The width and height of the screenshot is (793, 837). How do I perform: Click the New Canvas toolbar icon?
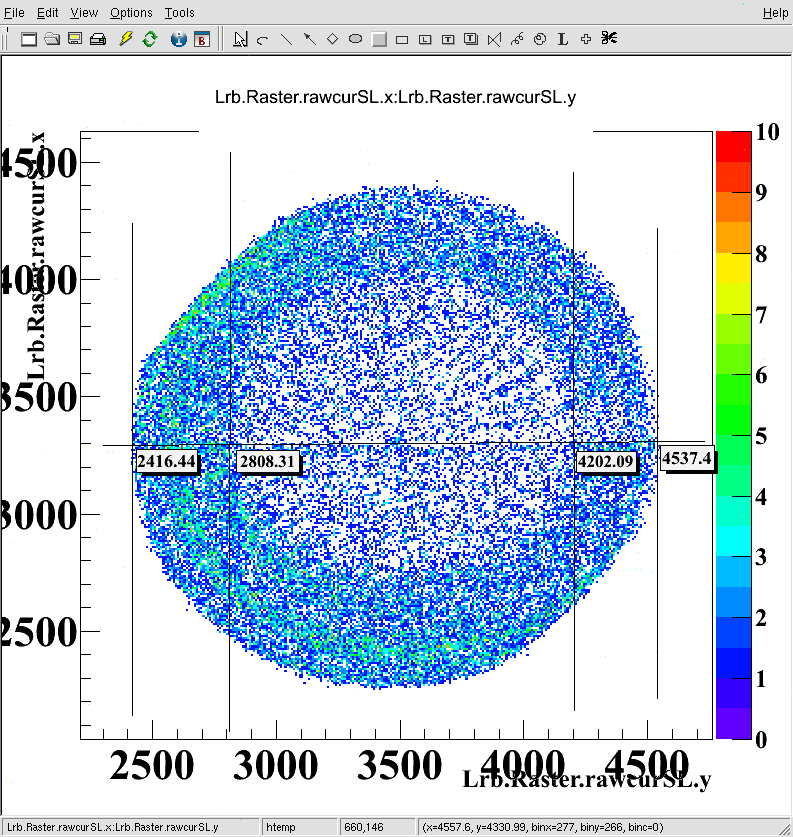[x=28, y=39]
